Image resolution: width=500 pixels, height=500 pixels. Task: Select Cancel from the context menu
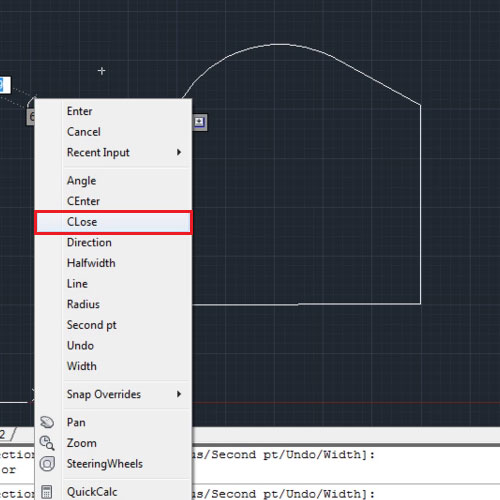[113, 132]
